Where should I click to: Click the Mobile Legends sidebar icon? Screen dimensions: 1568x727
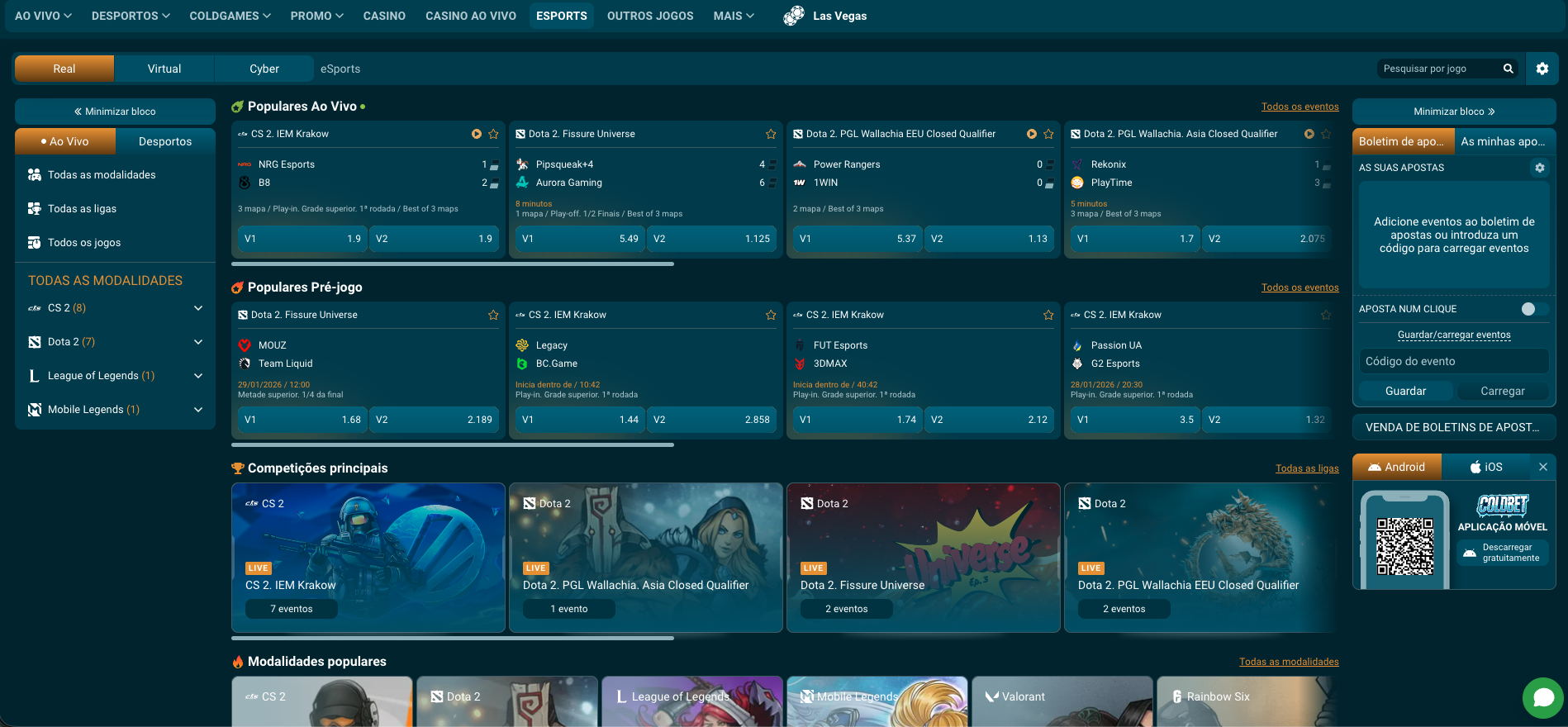click(35, 410)
